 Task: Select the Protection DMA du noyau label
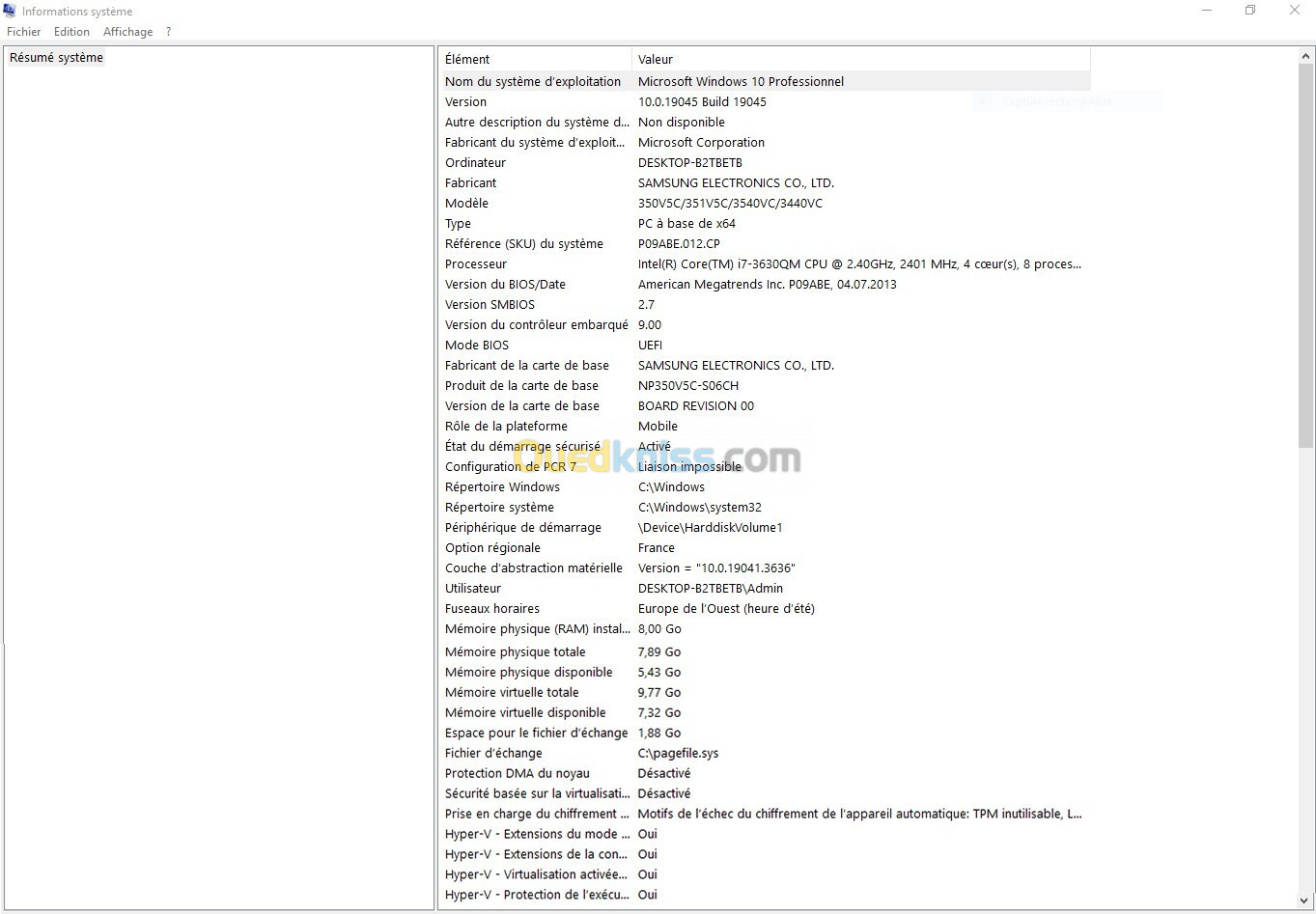coord(518,774)
